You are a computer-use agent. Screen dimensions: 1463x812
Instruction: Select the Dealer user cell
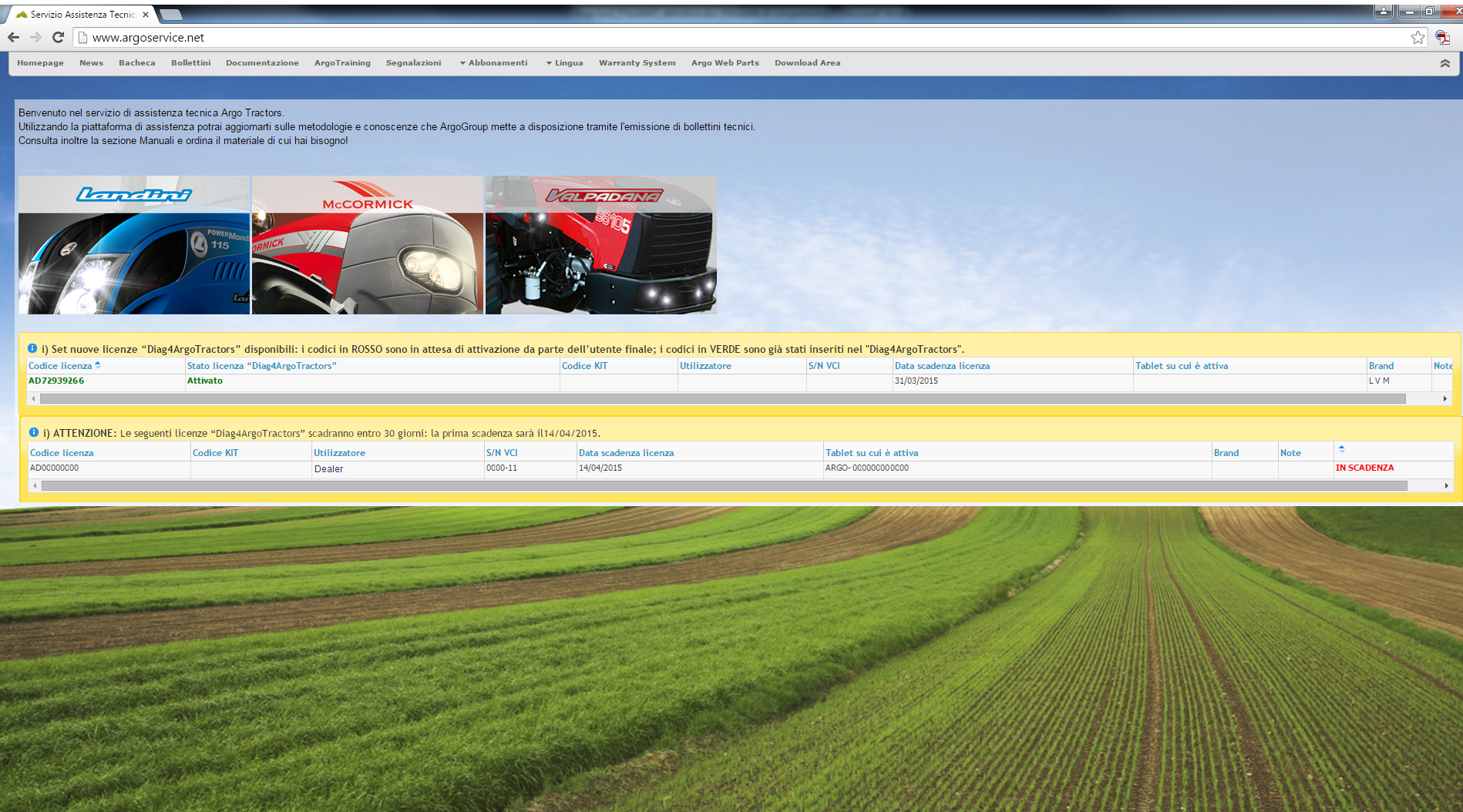coord(328,468)
